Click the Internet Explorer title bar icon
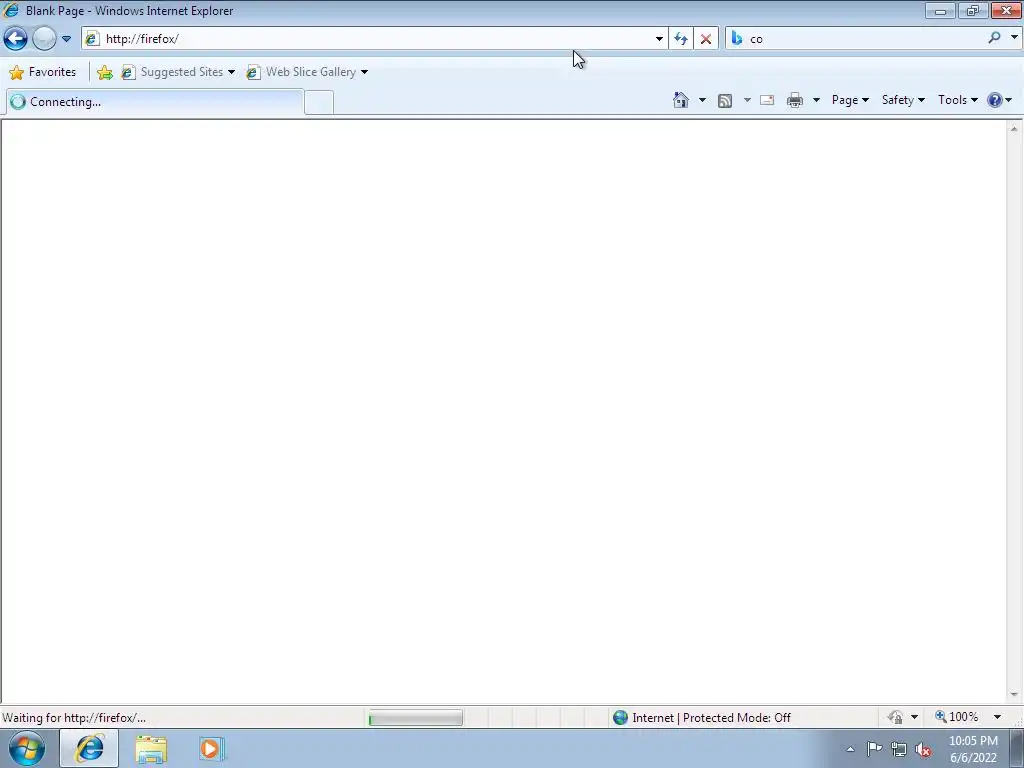 tap(10, 10)
